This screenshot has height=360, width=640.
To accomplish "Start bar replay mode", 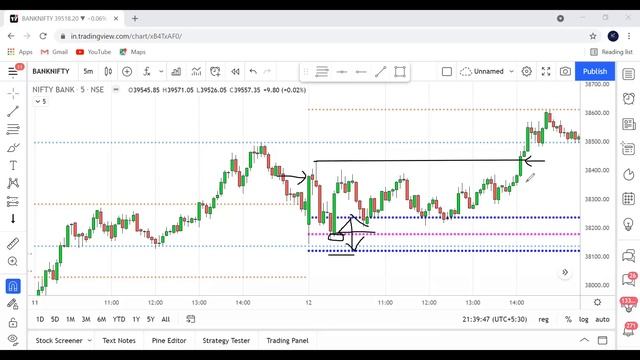I will tap(235, 71).
